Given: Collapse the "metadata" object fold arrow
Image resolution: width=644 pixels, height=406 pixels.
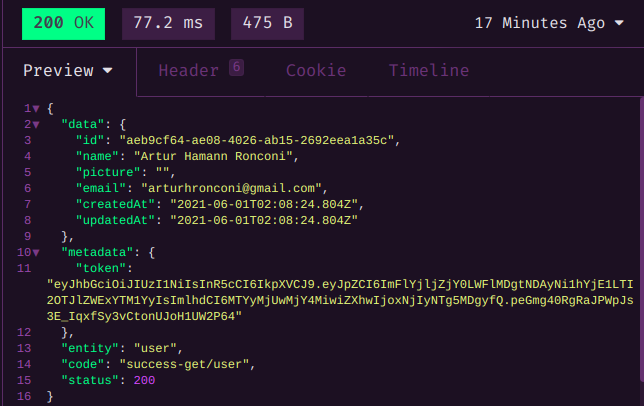Looking at the screenshot, I should (36, 253).
